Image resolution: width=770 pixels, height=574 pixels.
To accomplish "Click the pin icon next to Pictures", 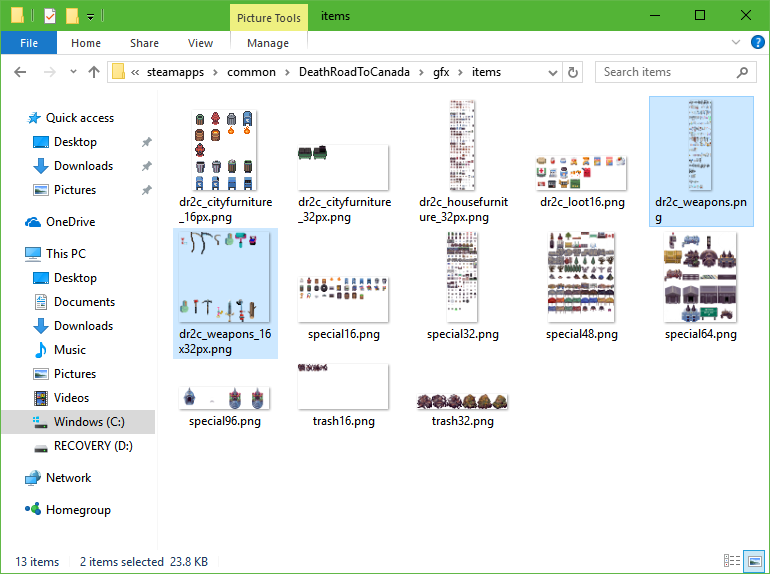I will tap(146, 191).
